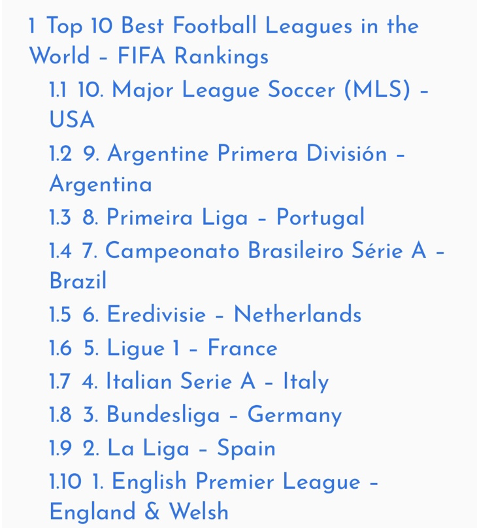This screenshot has height=528, width=478.
Task: Click the wrapped 'Argentina' text of entry 1.2
Action: click(101, 184)
